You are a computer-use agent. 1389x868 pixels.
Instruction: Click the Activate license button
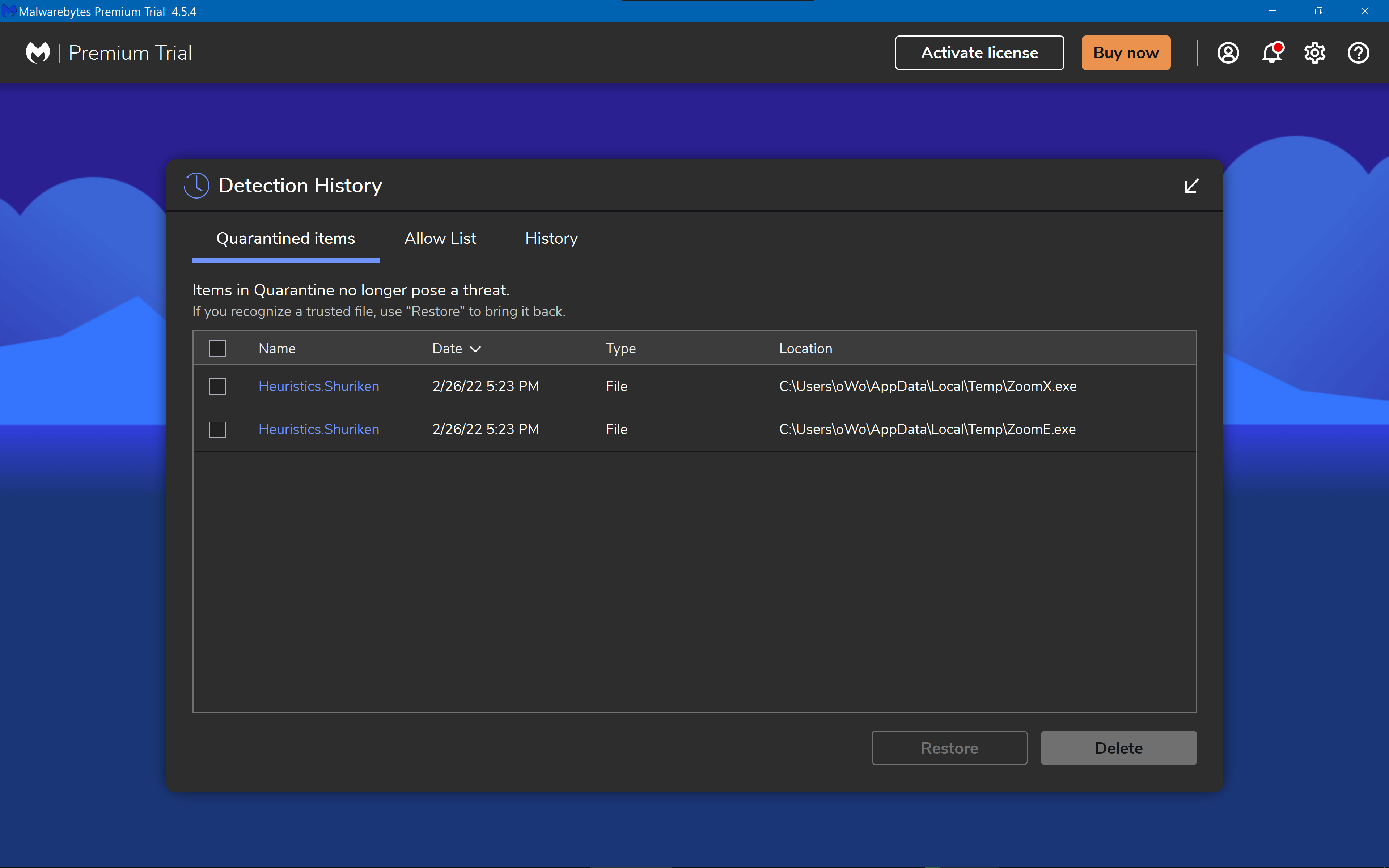click(979, 53)
